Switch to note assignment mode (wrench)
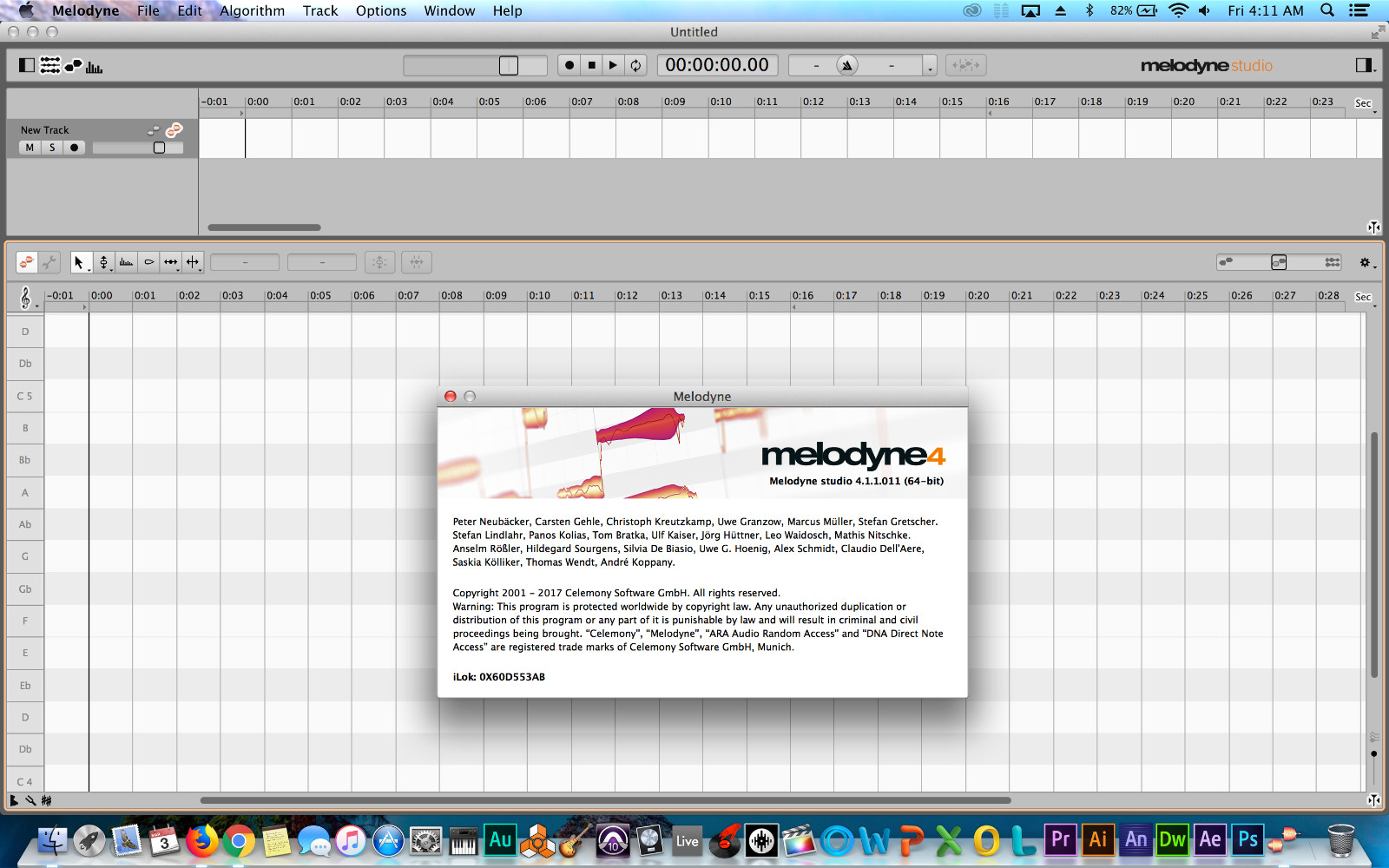 pyautogui.click(x=49, y=262)
